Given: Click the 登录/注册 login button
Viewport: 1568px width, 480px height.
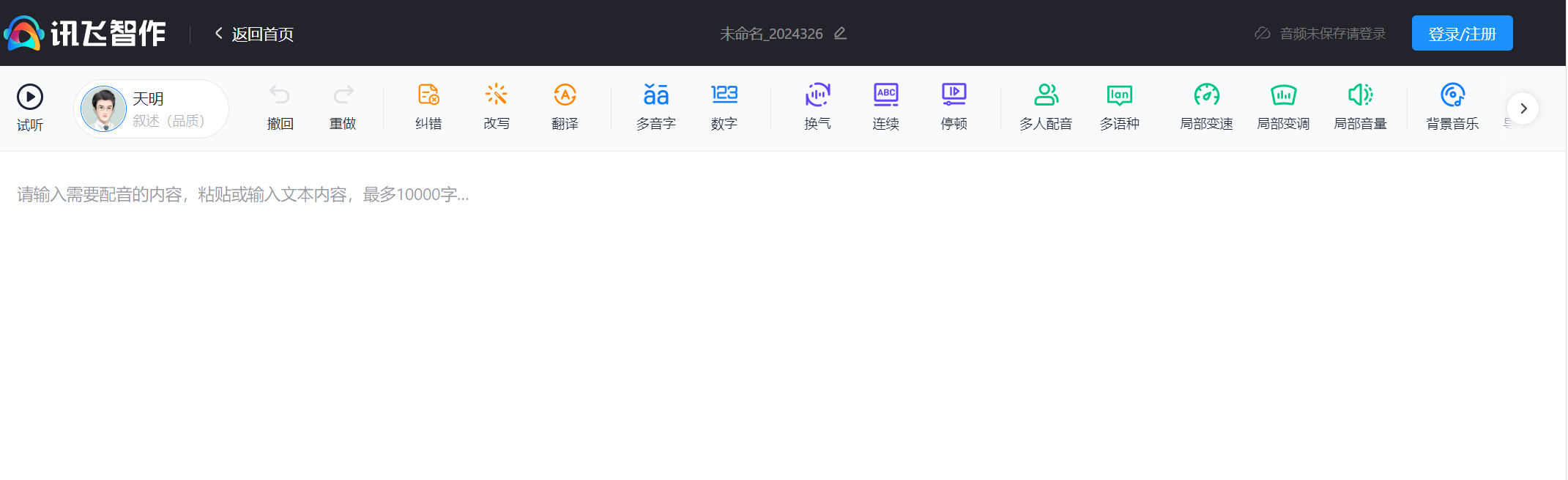Looking at the screenshot, I should 1462,34.
